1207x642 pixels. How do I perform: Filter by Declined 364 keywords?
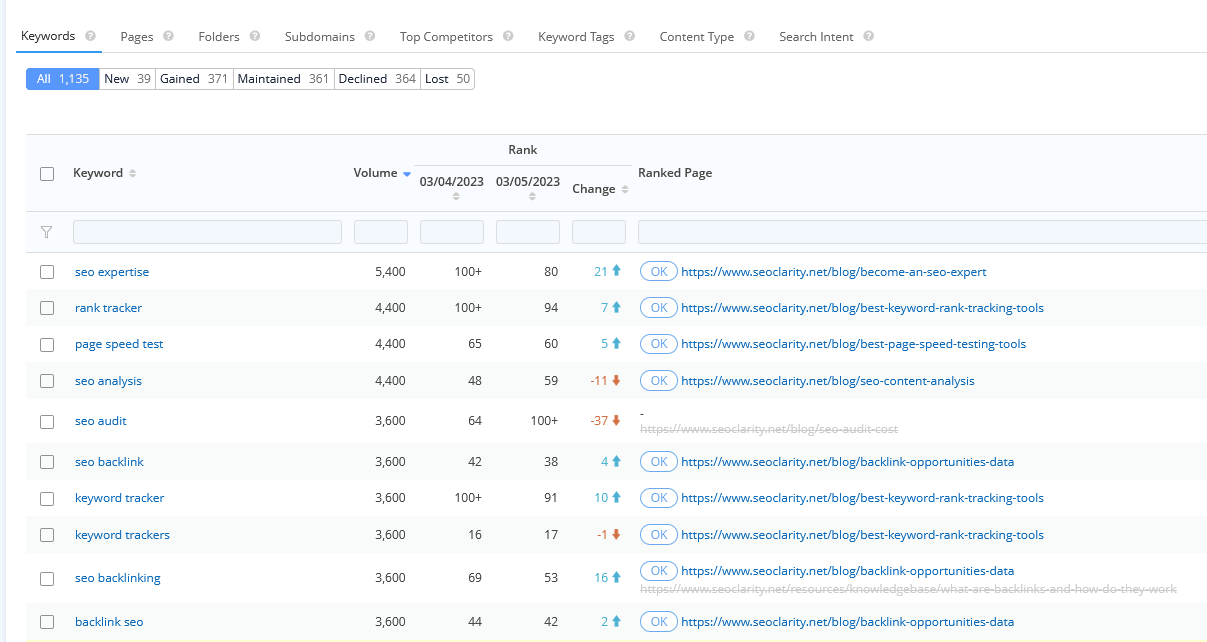click(377, 79)
